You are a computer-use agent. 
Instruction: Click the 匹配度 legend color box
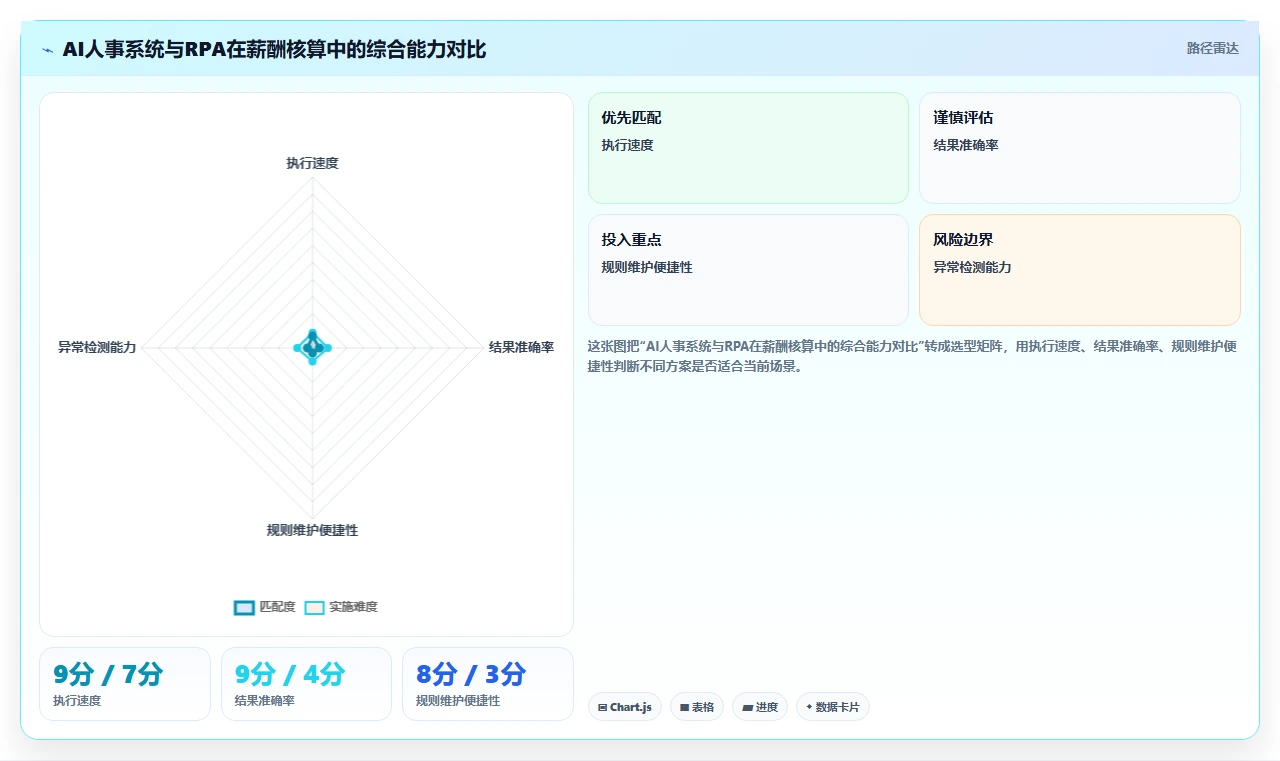tap(244, 607)
